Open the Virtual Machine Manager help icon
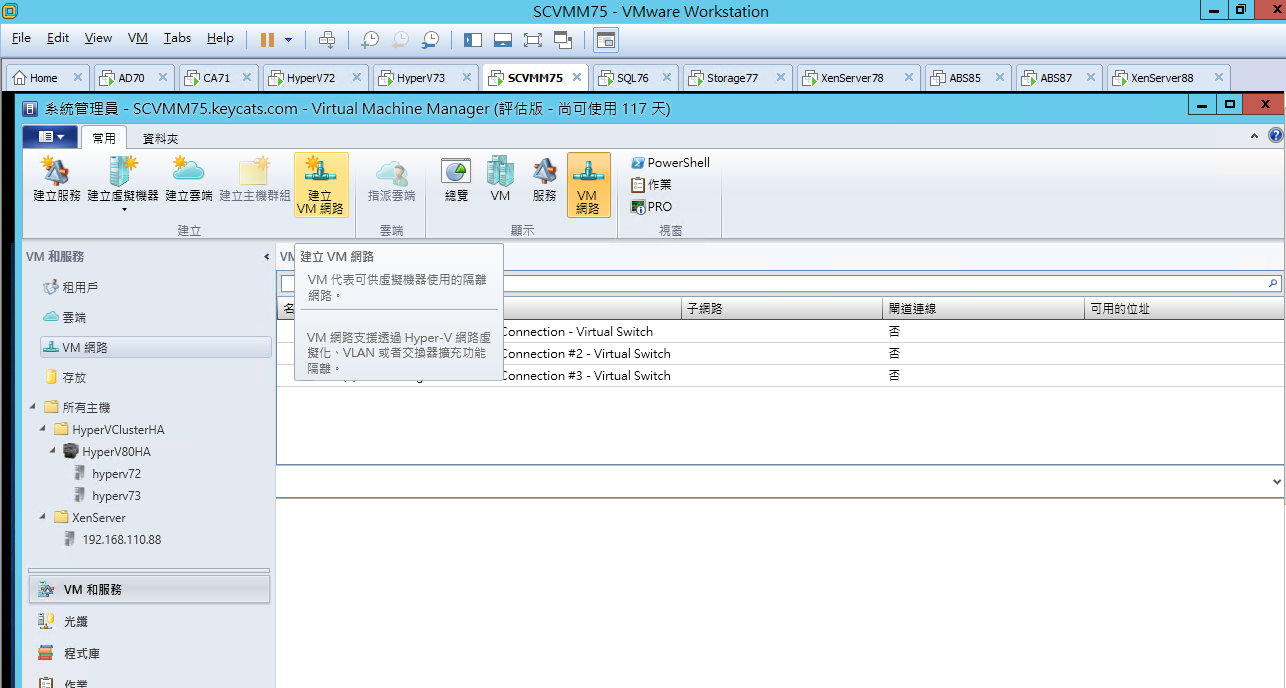1286x688 pixels. click(1275, 135)
